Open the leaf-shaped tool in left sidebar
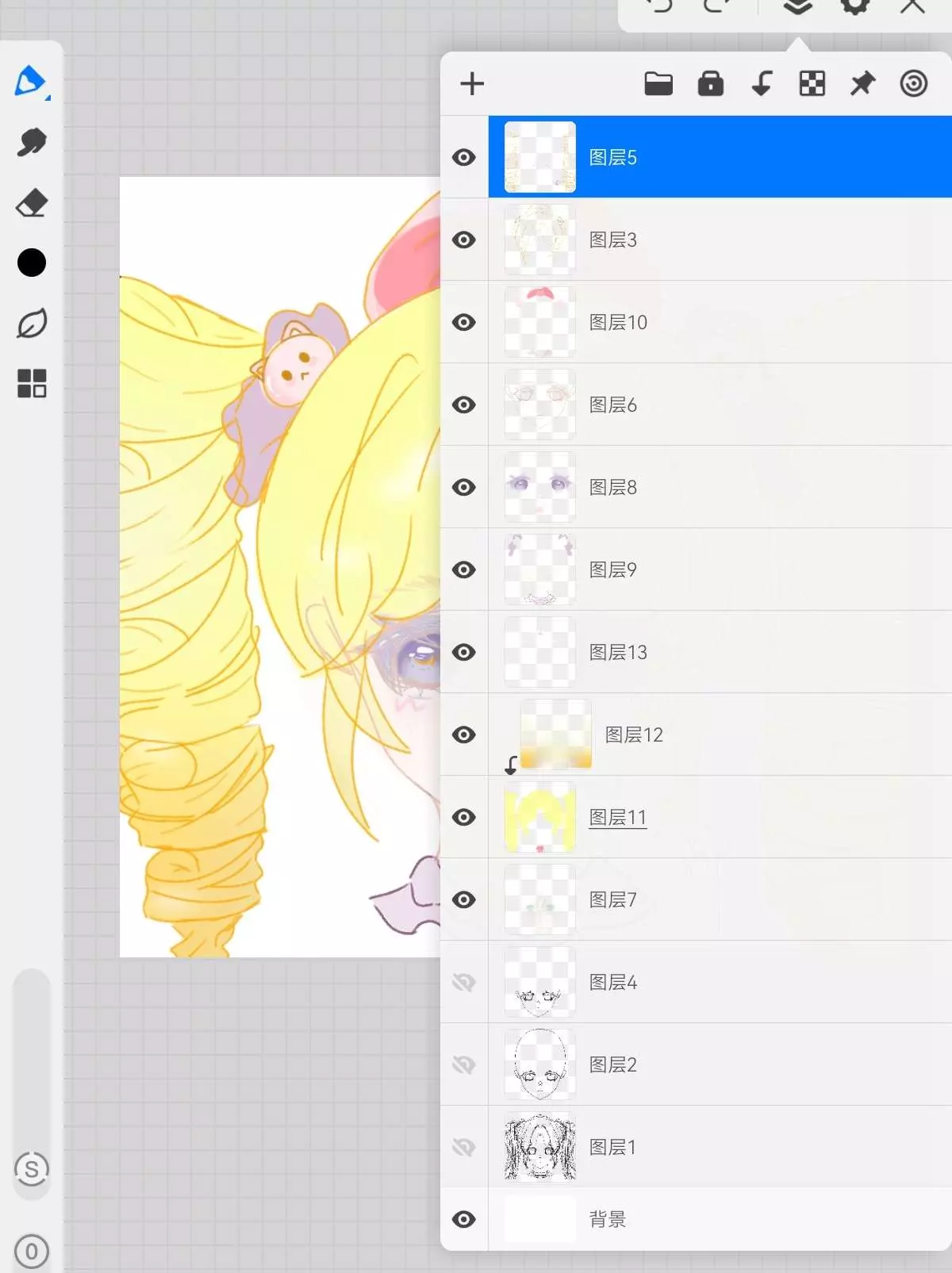Viewport: 952px width, 1273px height. 32,324
